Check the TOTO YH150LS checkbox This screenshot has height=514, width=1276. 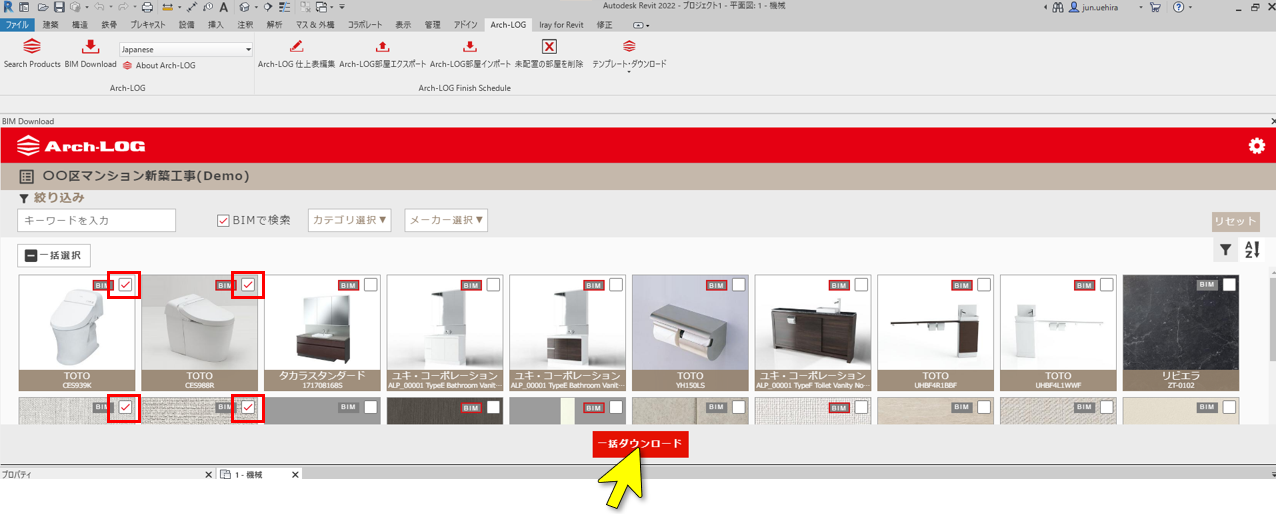tap(738, 285)
